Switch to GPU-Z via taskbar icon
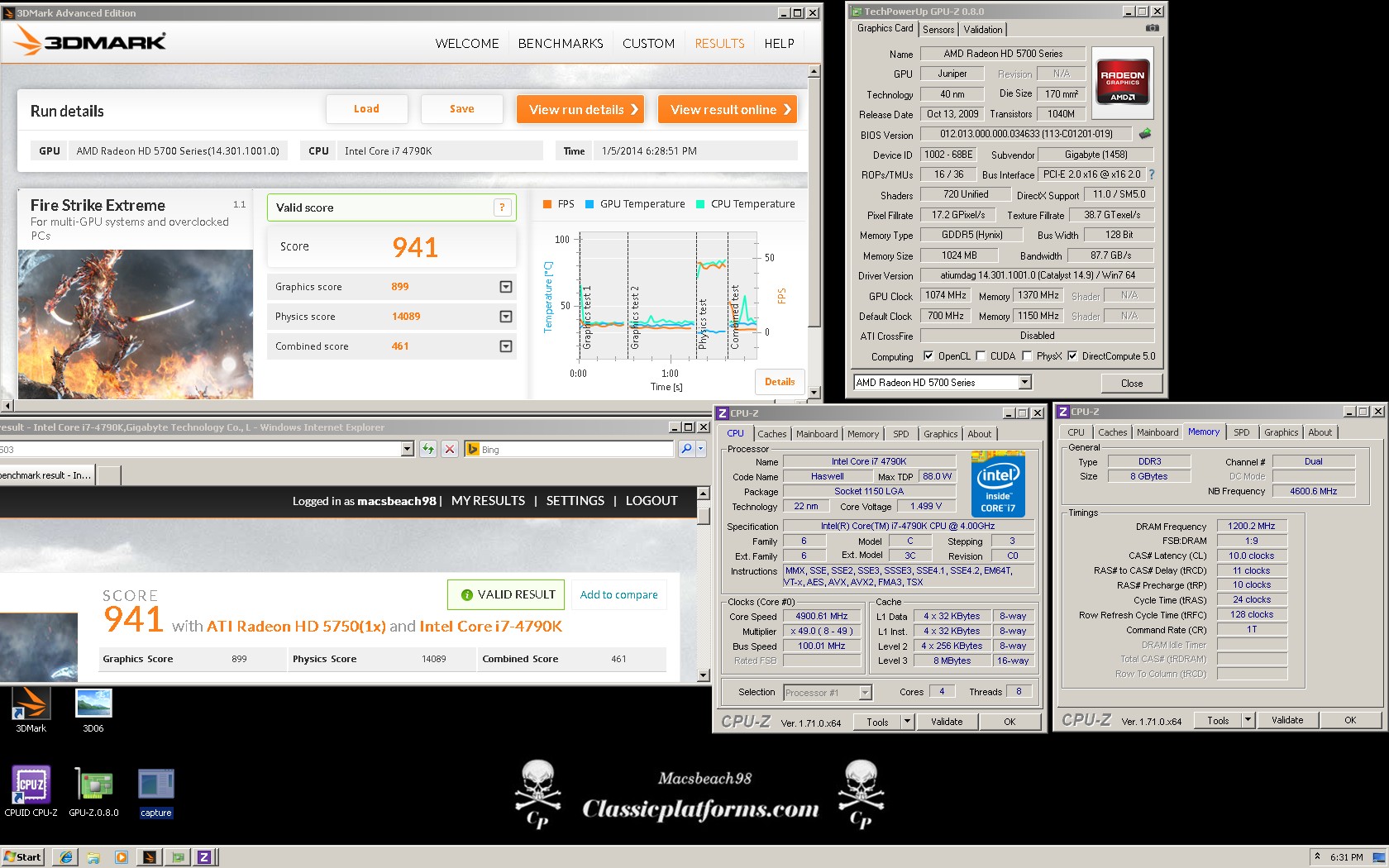Image resolution: width=1389 pixels, height=868 pixels. pos(177,856)
